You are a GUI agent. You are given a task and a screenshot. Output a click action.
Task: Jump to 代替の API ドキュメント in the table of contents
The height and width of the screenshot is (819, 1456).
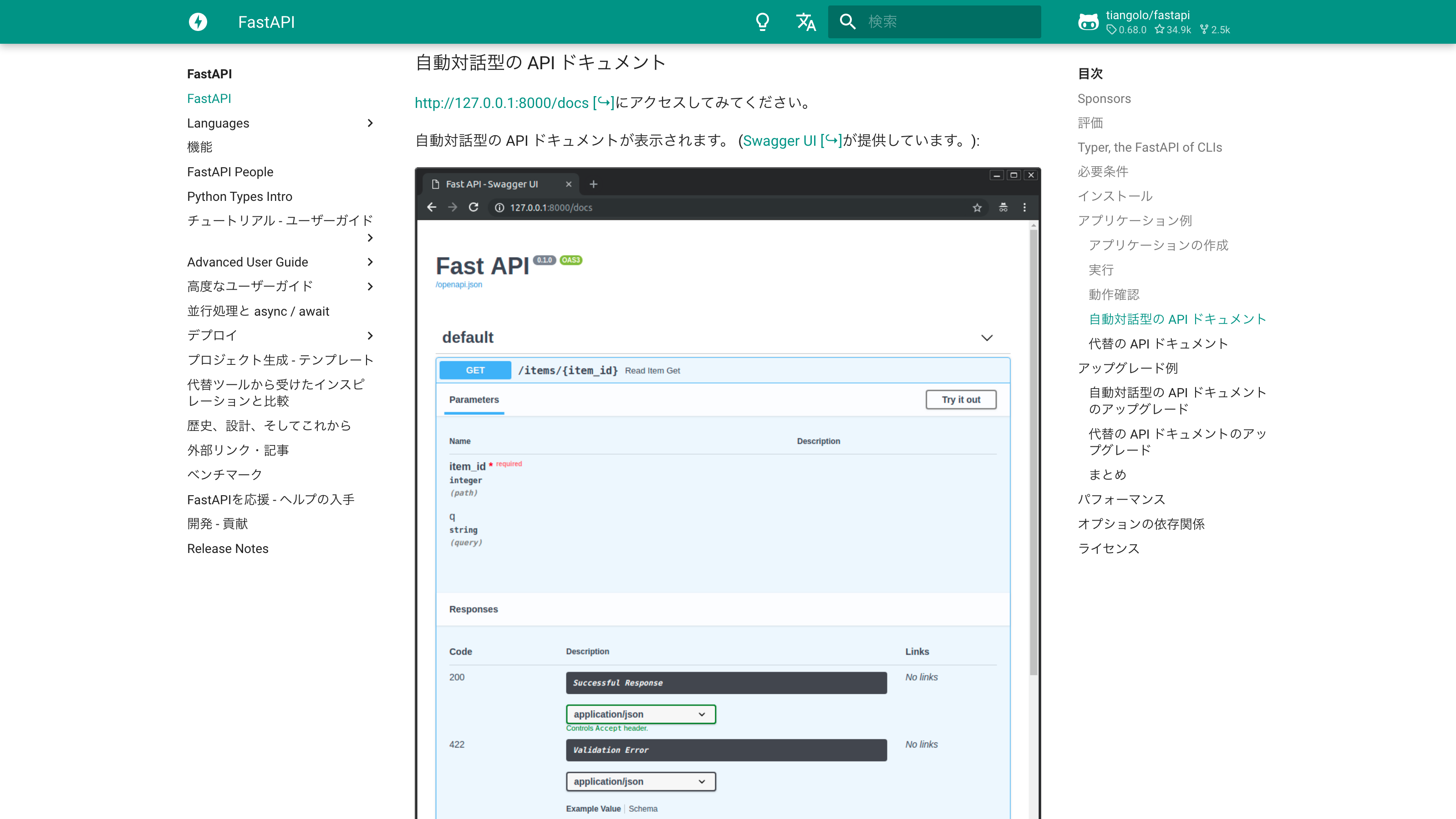[x=1158, y=343]
